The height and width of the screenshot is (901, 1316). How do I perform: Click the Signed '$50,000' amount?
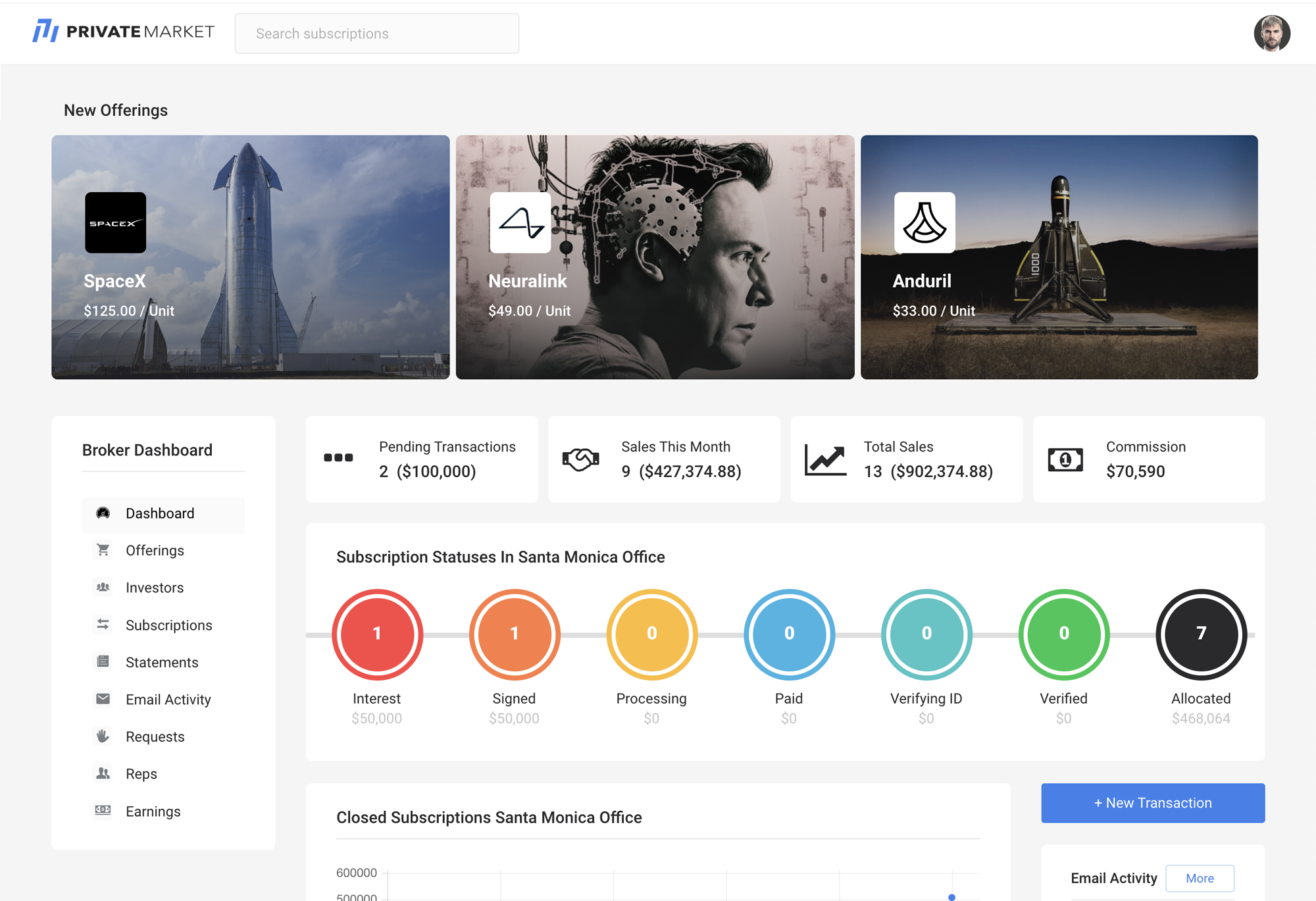(x=514, y=718)
